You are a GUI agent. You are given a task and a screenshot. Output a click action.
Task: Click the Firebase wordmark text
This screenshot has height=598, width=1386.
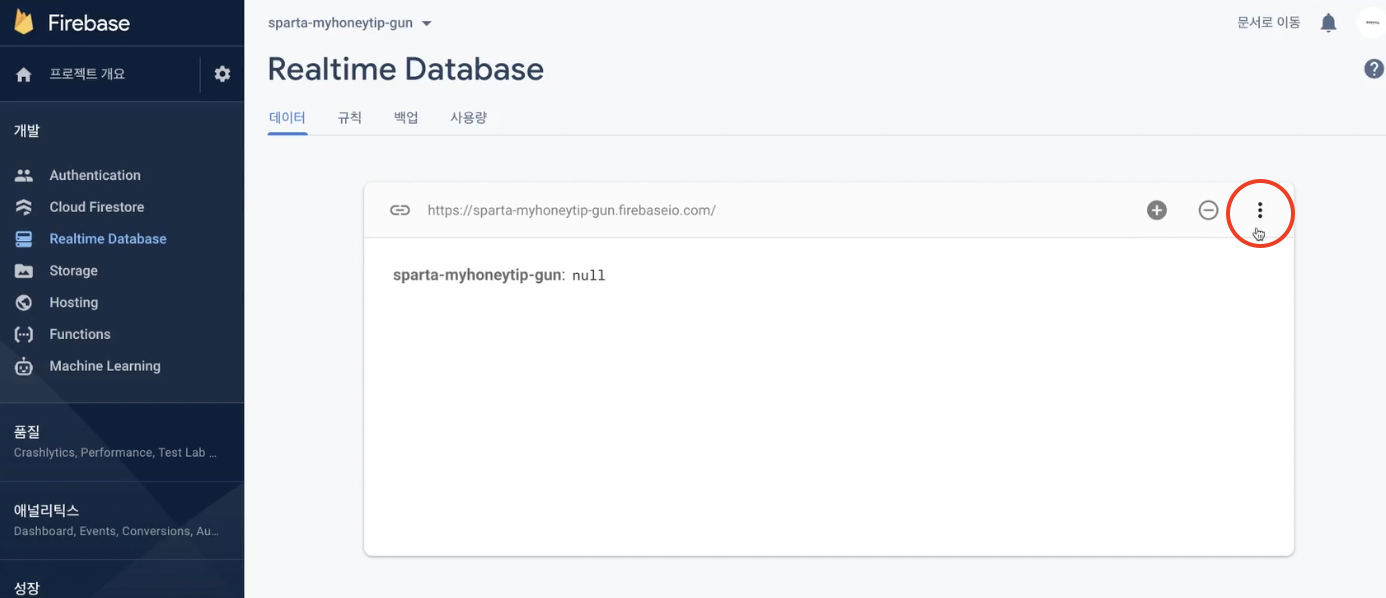pyautogui.click(x=89, y=22)
